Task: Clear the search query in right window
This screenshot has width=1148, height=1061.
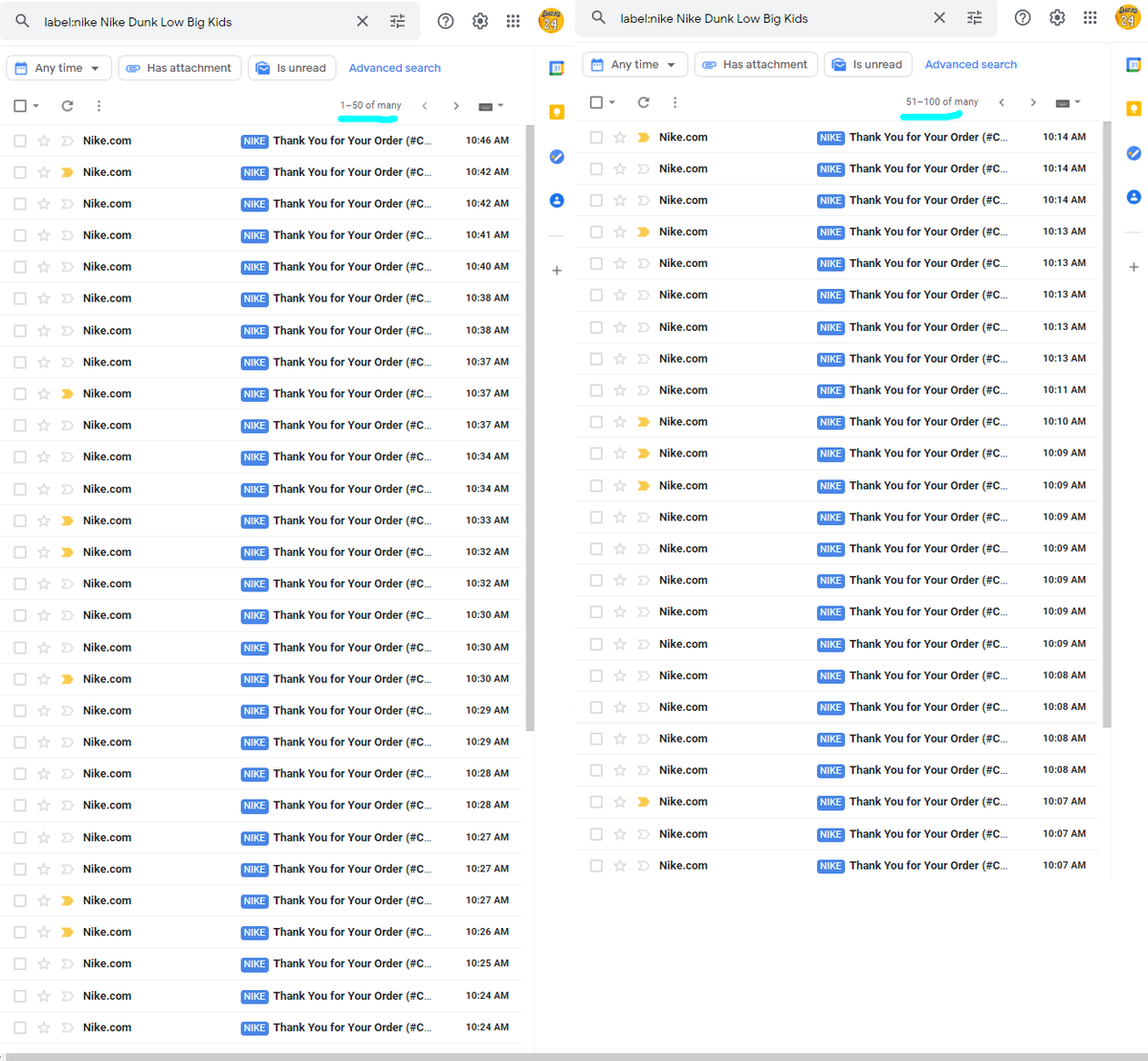Action: tap(939, 17)
